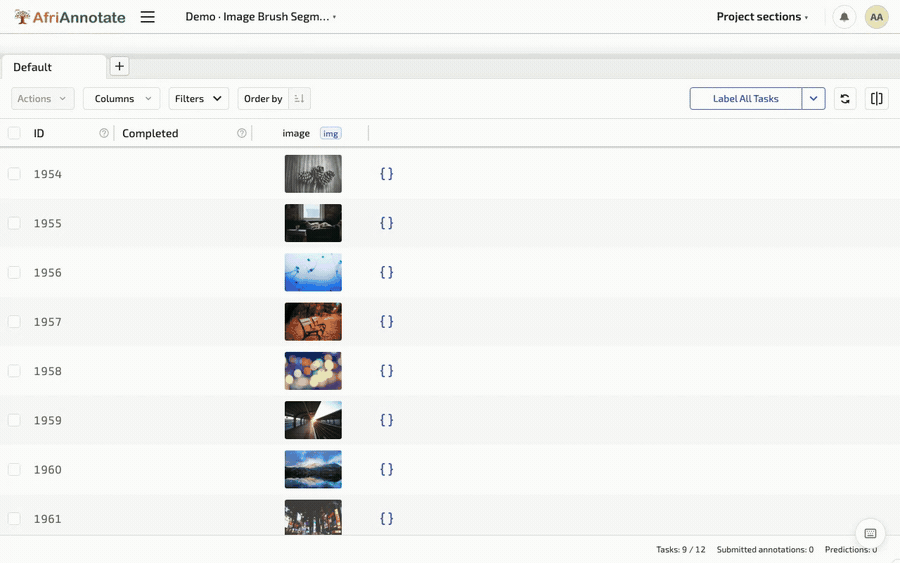Toggle the Order by sort direction
The width and height of the screenshot is (900, 563).
click(299, 99)
